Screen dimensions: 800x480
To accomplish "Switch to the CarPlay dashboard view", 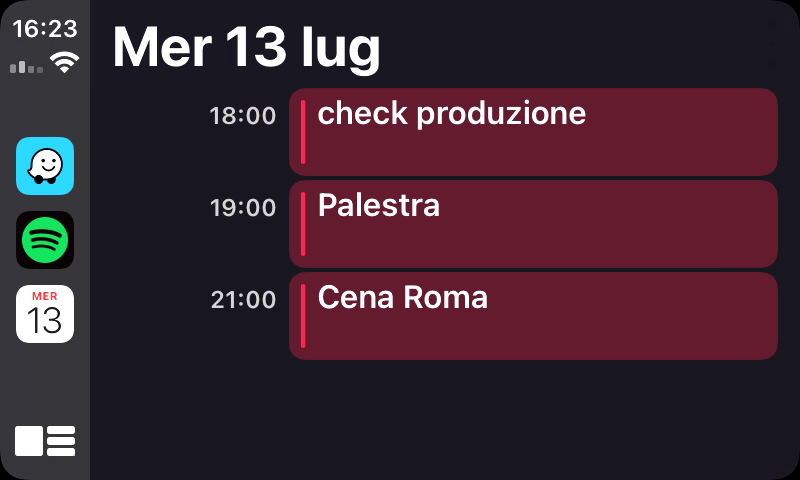I will pyautogui.click(x=45, y=441).
